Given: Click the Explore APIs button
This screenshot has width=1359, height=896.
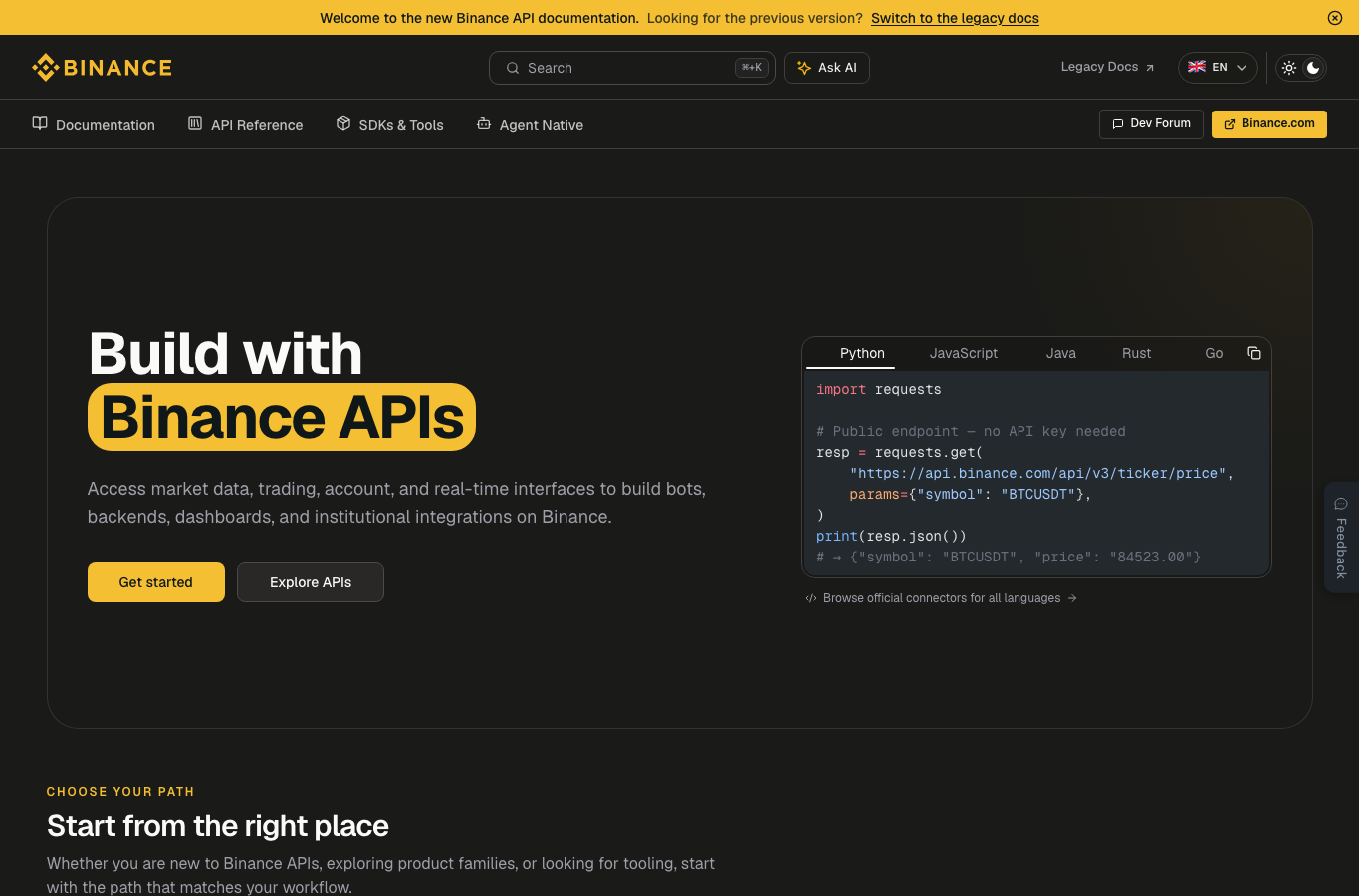Looking at the screenshot, I should click(x=311, y=582).
